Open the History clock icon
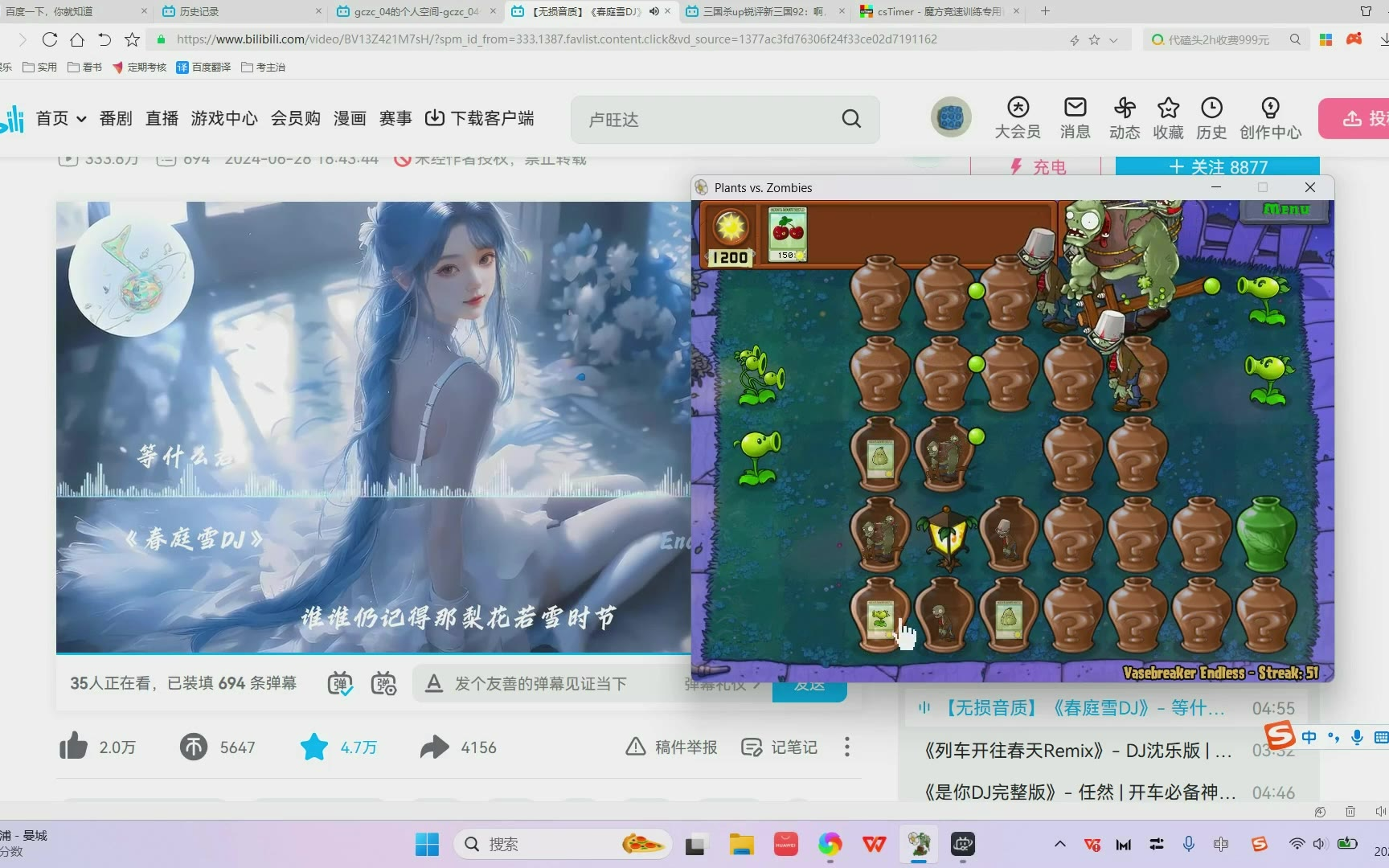The image size is (1389, 868). point(1211,108)
